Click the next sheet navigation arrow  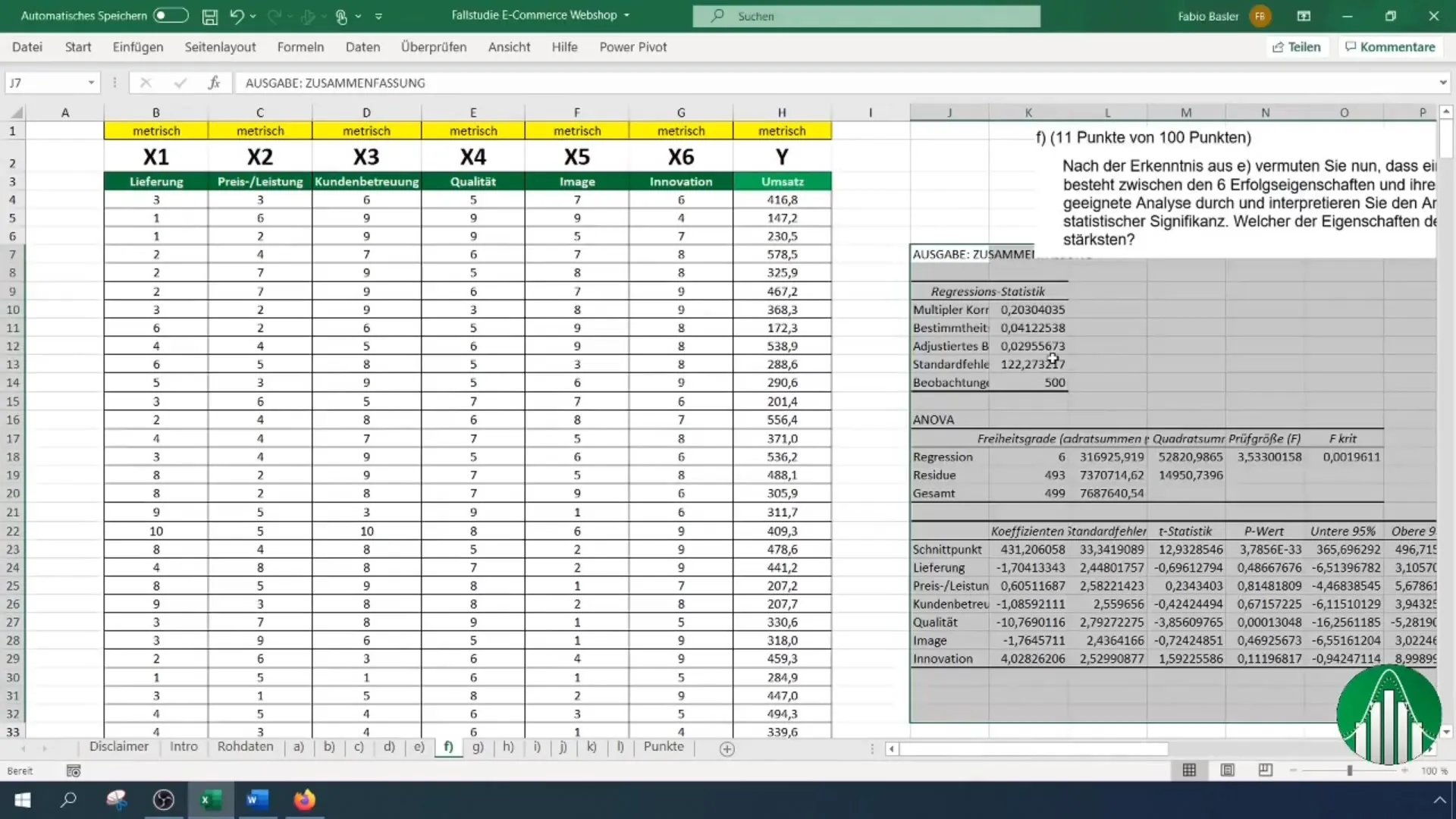(x=45, y=748)
